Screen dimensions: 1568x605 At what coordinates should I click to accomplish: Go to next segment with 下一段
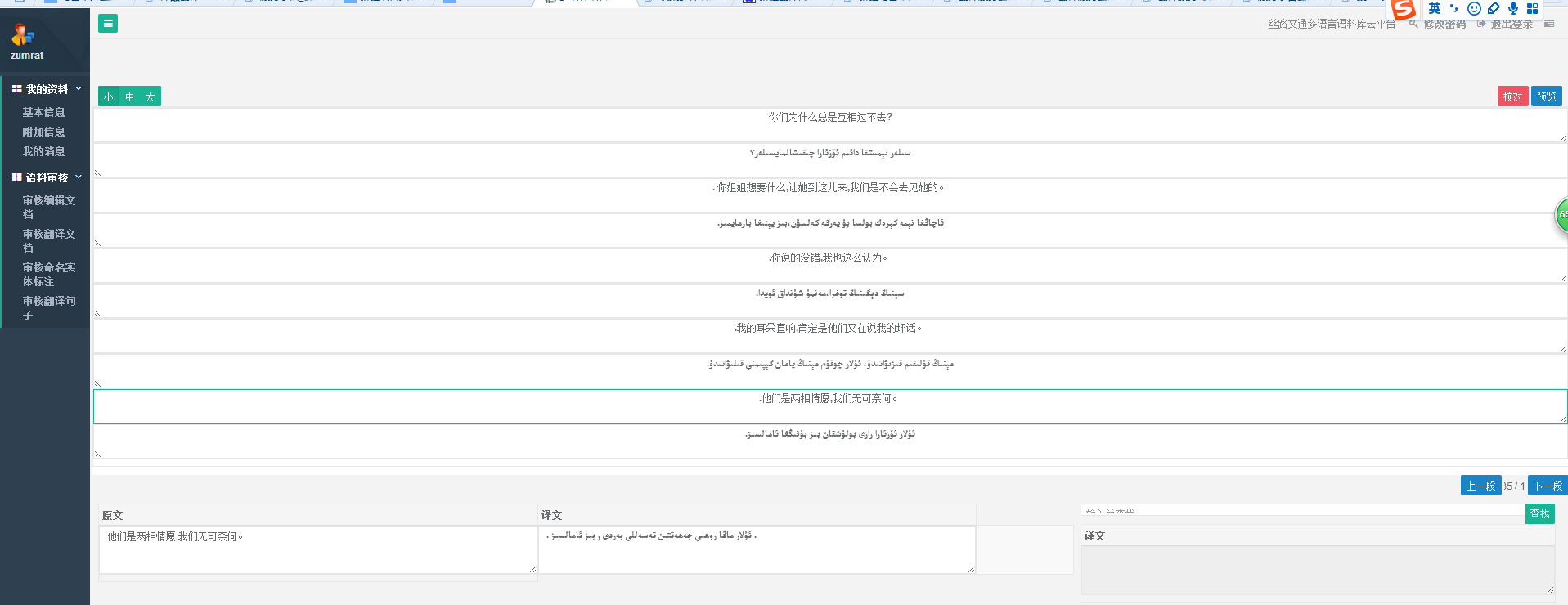tap(1548, 486)
